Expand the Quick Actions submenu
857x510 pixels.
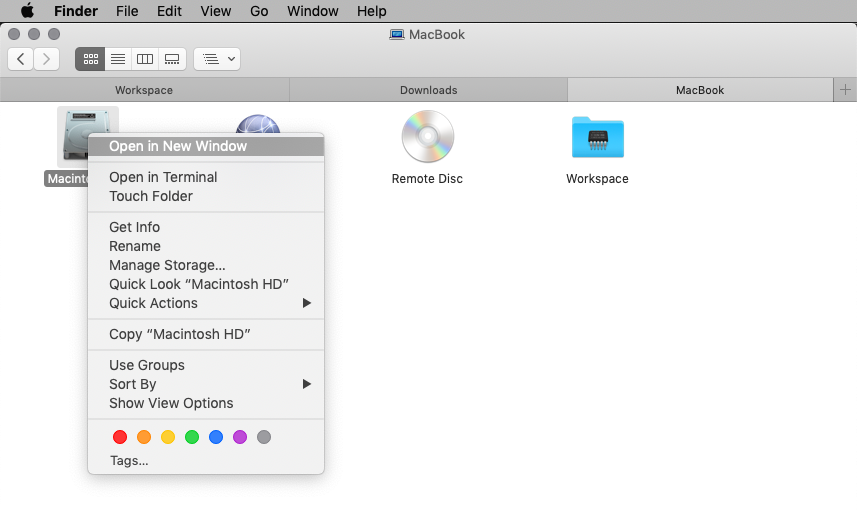[206, 303]
